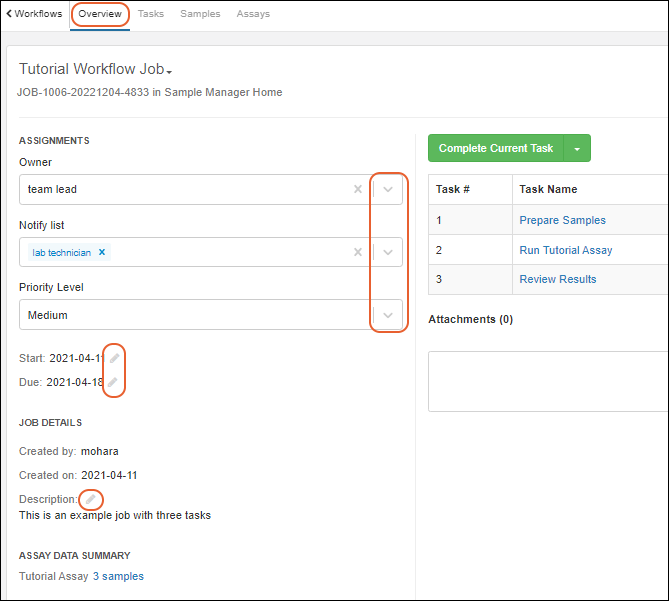Expand the Owner dropdown
The image size is (669, 601).
pyautogui.click(x=389, y=189)
